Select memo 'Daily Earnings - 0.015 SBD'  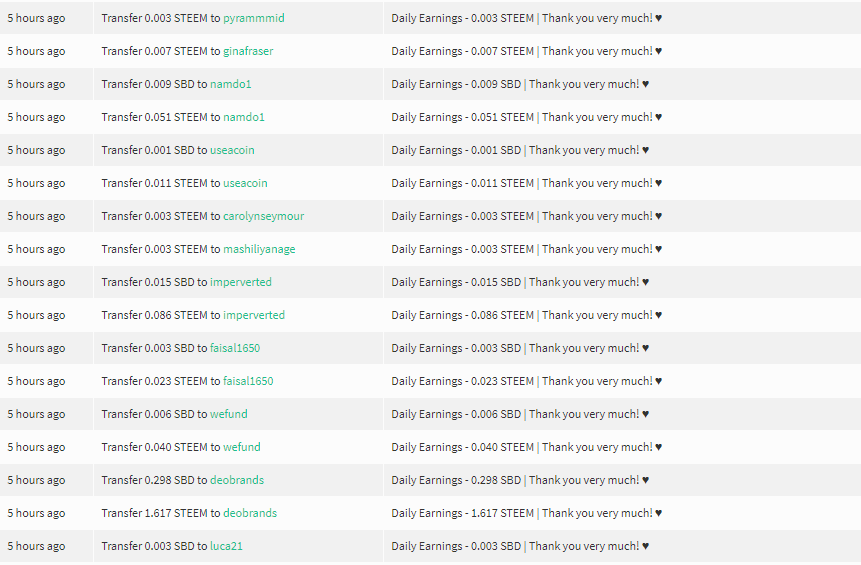point(456,282)
